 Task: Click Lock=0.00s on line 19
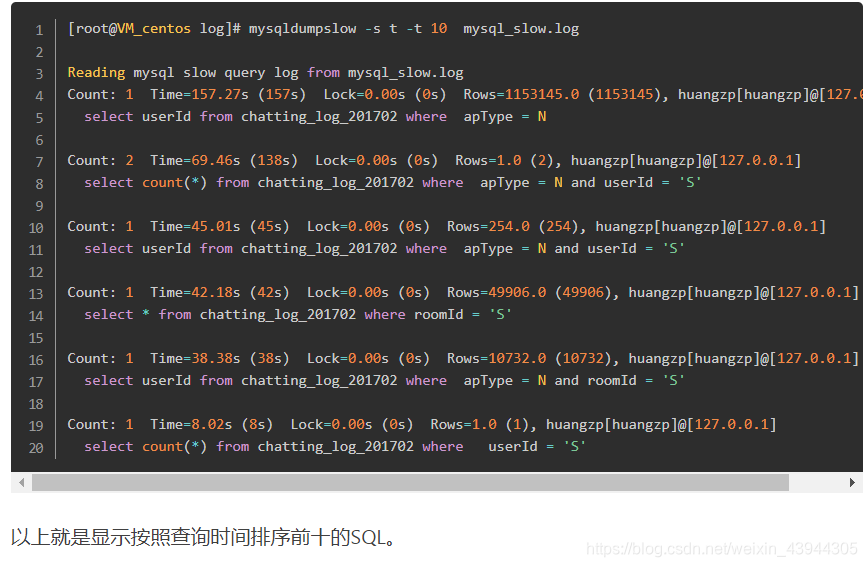(332, 425)
